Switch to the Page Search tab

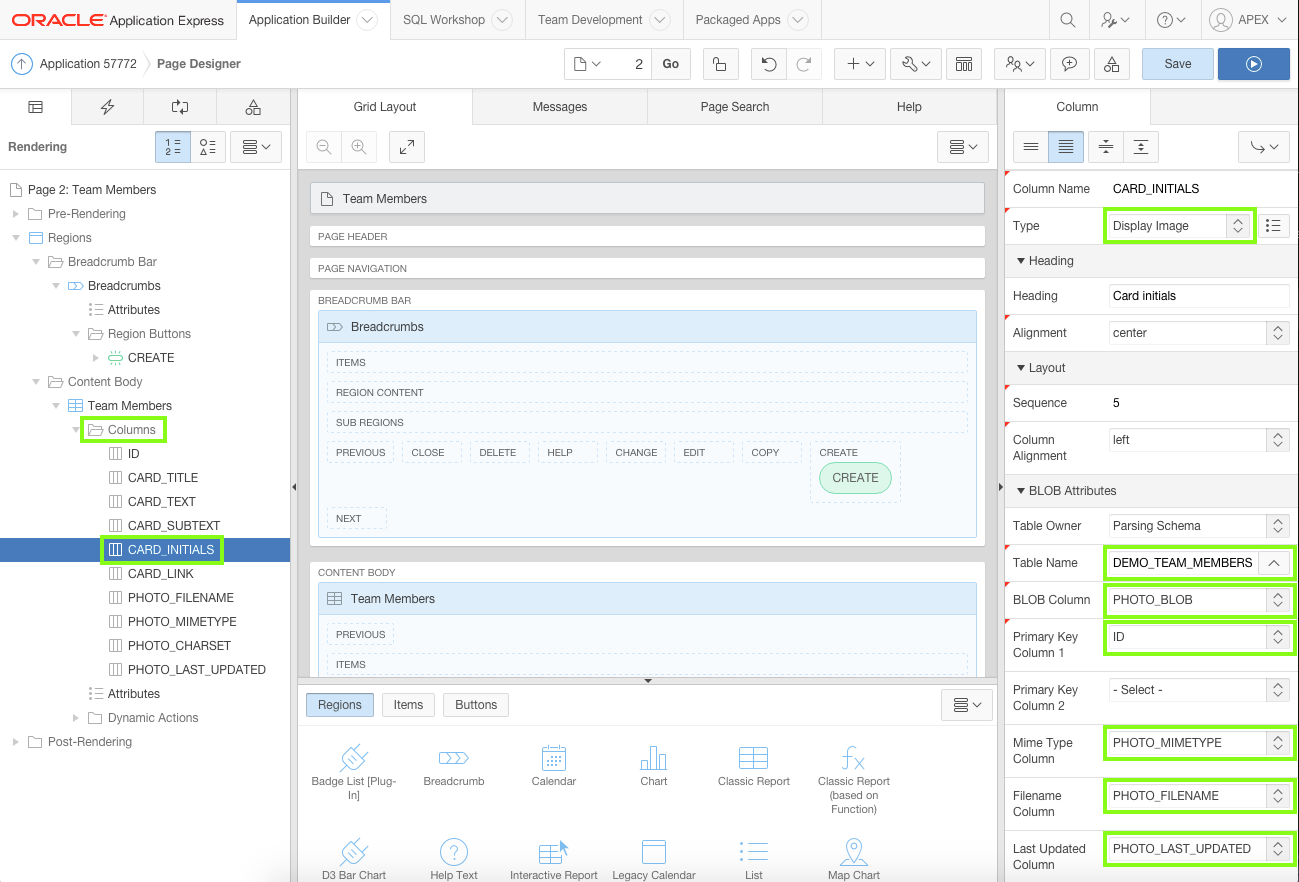[x=734, y=107]
